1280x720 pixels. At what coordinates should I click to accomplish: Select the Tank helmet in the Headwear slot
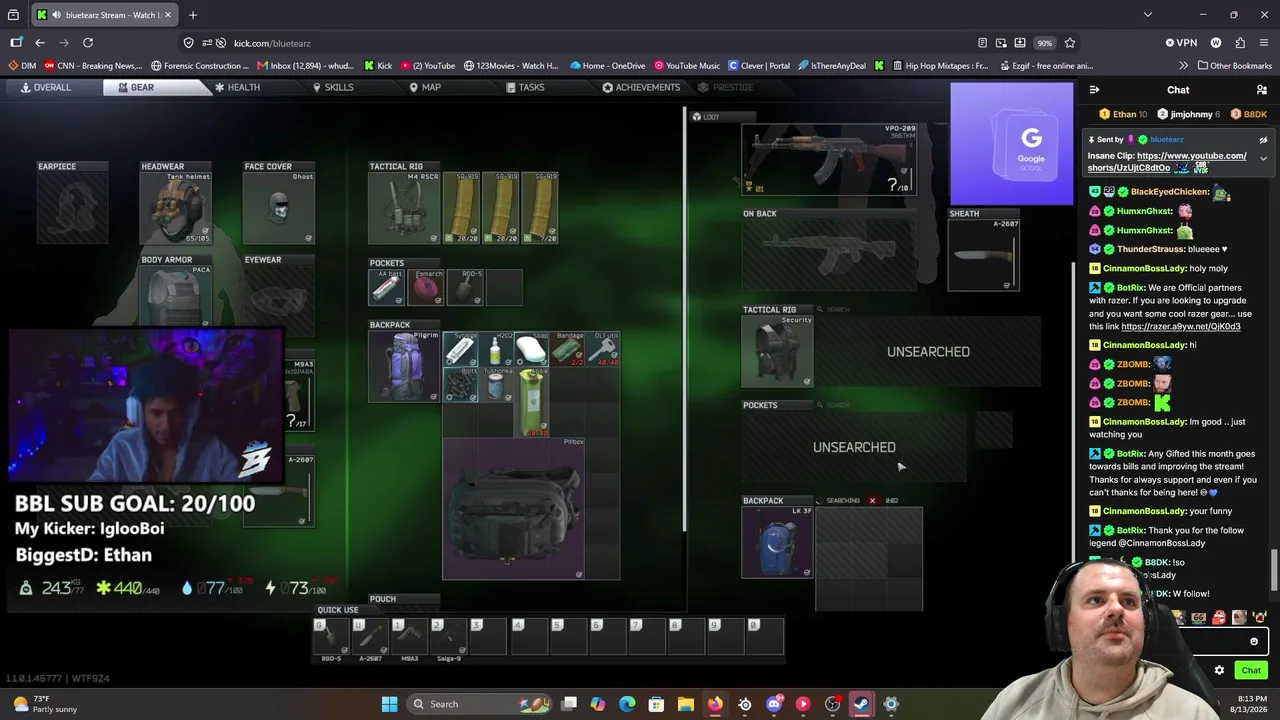[x=176, y=208]
